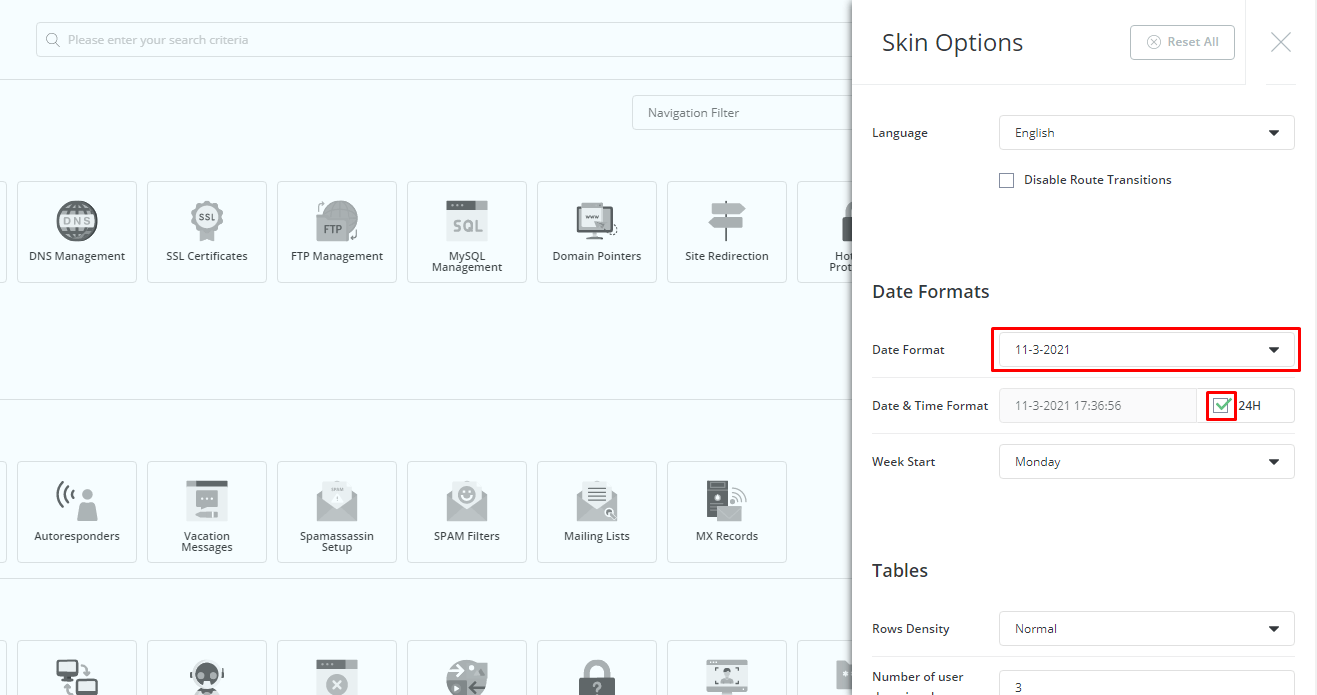Expand the Language dropdown
Viewport: 1317px width, 695px height.
[1146, 133]
